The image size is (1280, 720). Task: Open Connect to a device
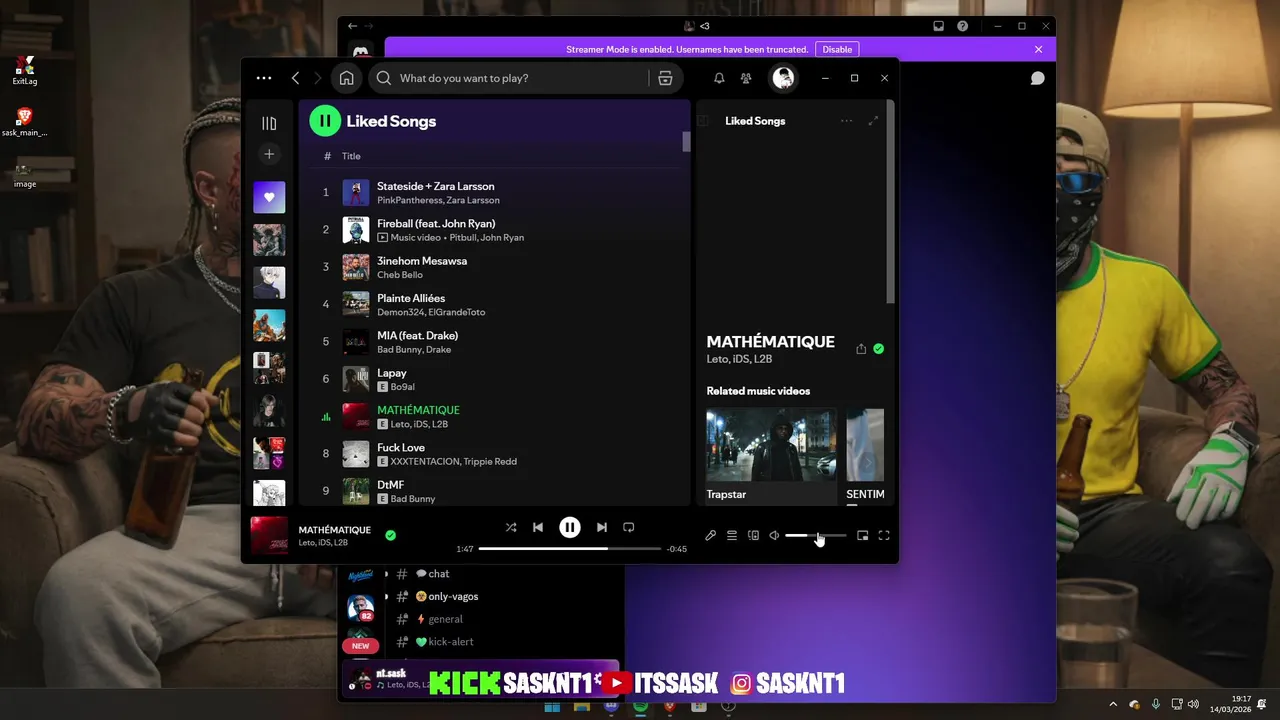[753, 536]
